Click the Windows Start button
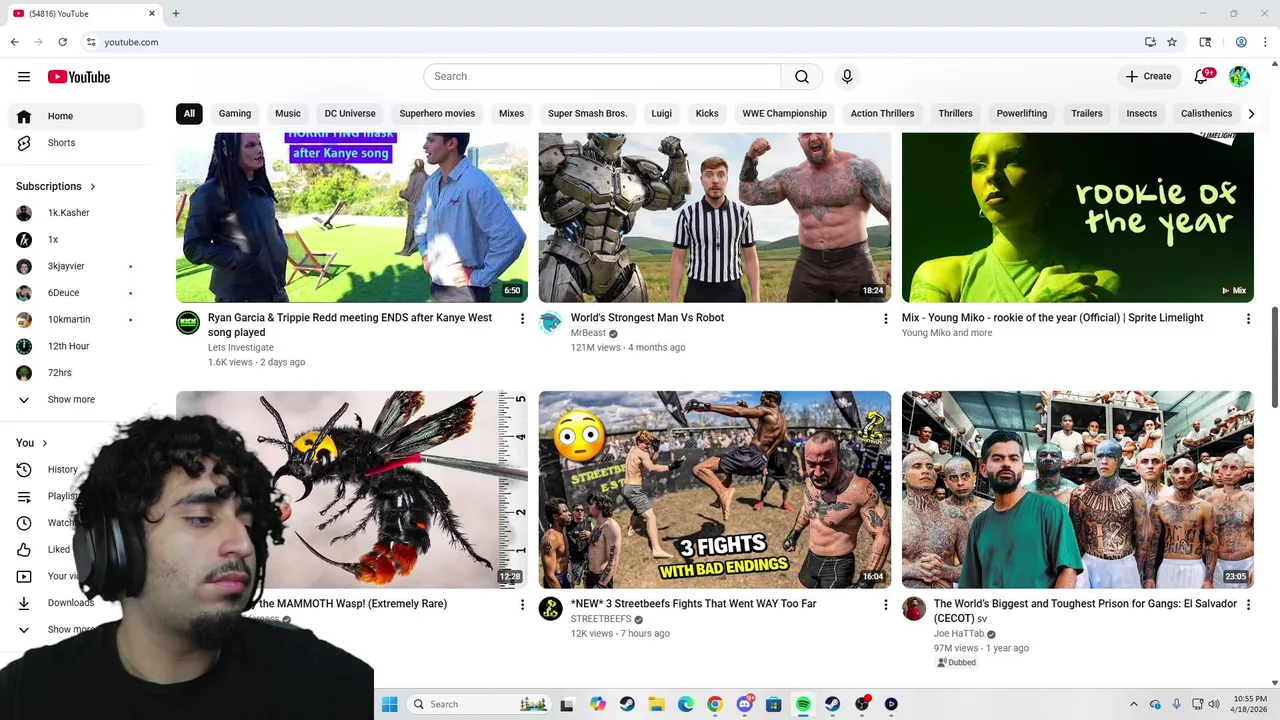Screen dimensions: 1280x720 (390, 704)
